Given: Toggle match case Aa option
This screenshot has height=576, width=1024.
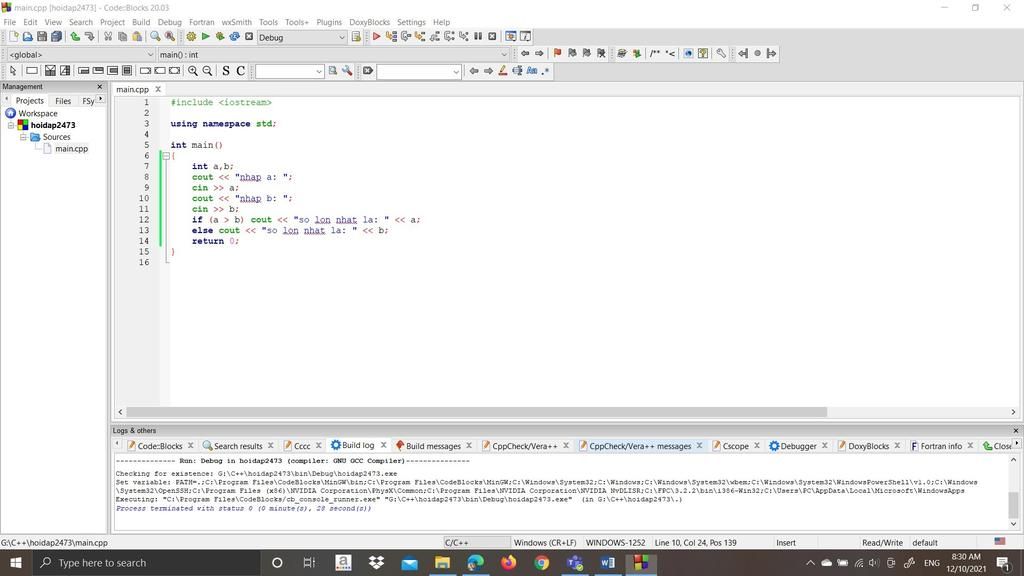Looking at the screenshot, I should pos(532,71).
